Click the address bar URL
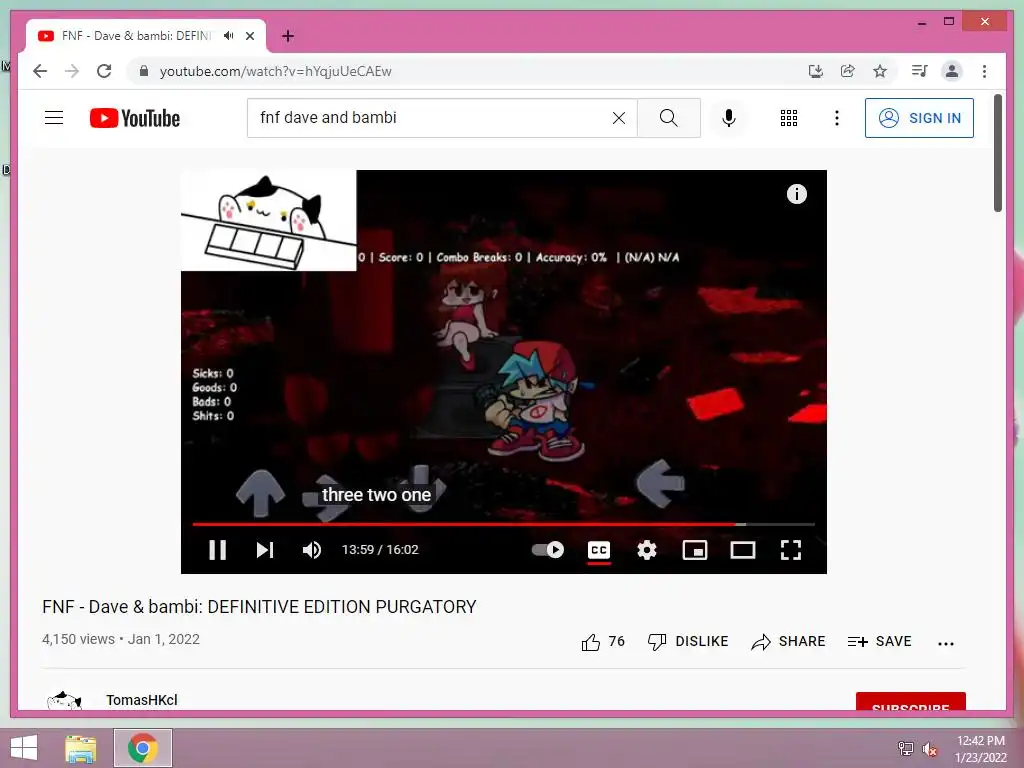Screen dimensions: 1024x768 276,71
